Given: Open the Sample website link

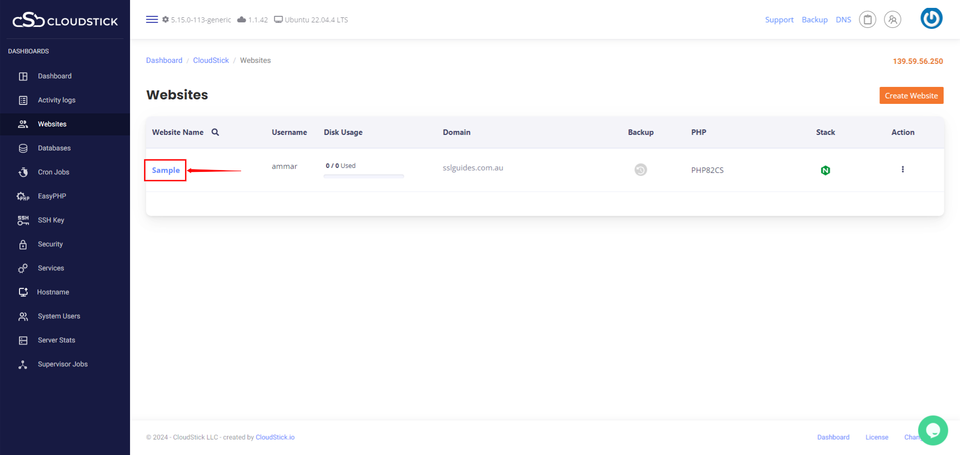Looking at the screenshot, I should click(166, 170).
